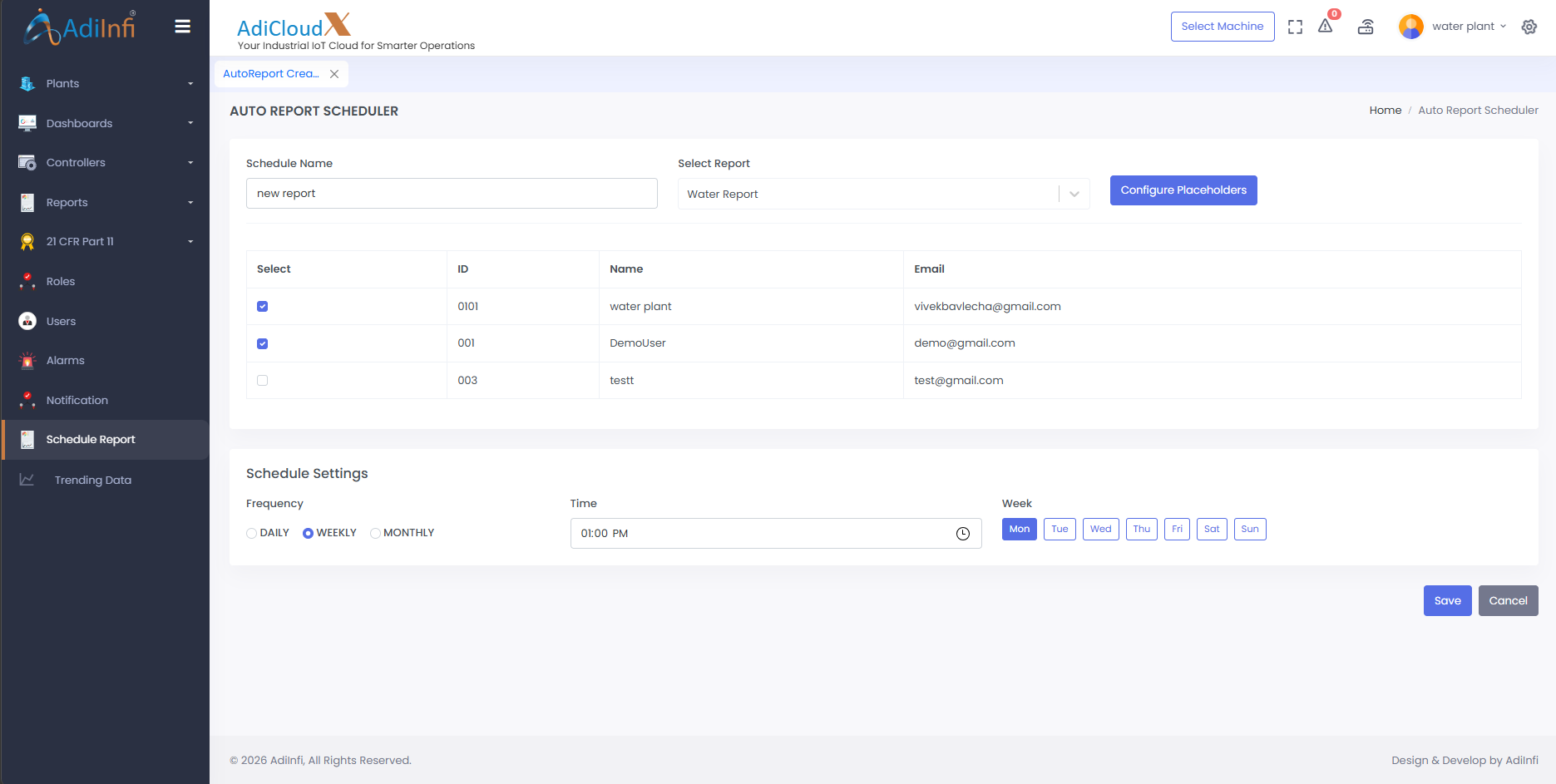Click the hamburger menu icon in sidebar header
This screenshot has height=784, width=1556.
182,27
